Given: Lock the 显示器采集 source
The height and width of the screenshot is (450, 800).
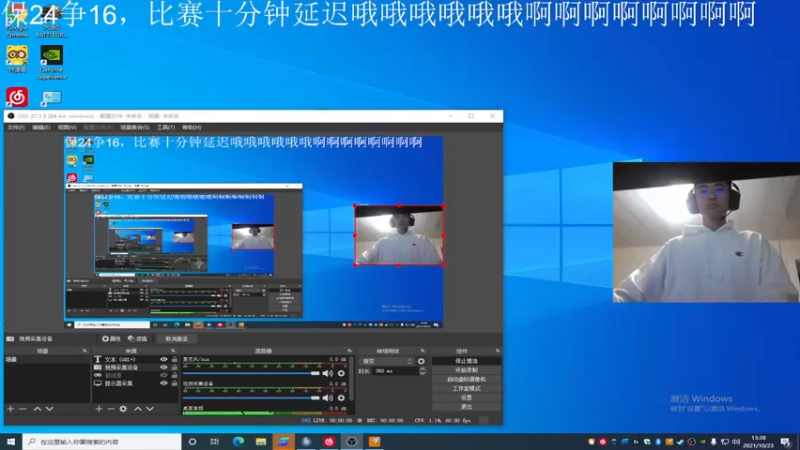Looking at the screenshot, I should [174, 383].
